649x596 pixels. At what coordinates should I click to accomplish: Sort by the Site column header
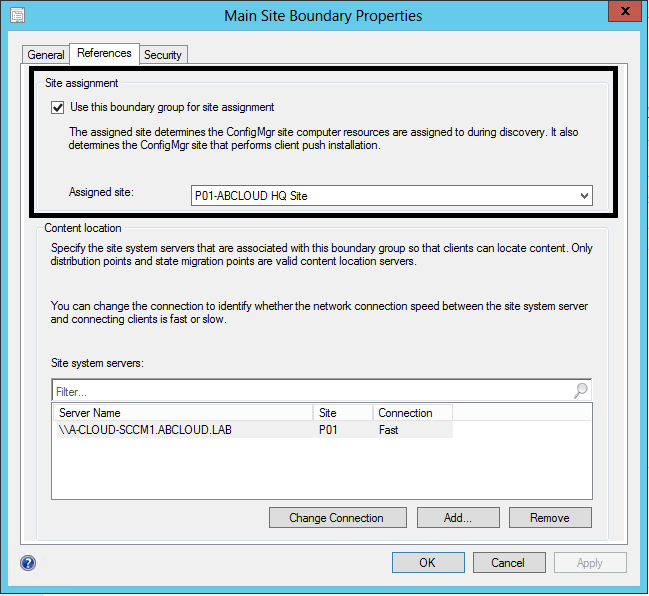[x=342, y=413]
